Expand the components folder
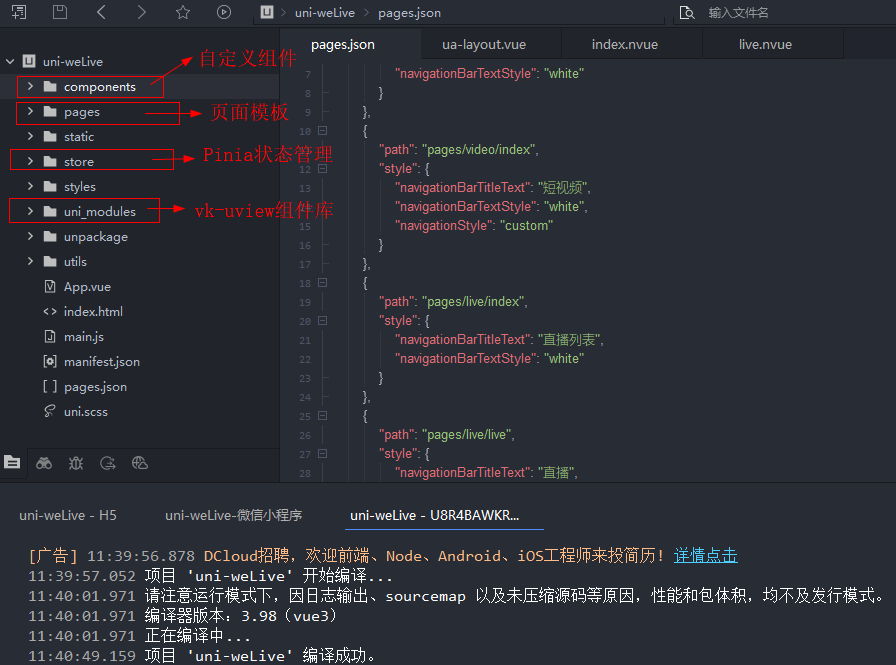This screenshot has width=896, height=665. (30, 87)
